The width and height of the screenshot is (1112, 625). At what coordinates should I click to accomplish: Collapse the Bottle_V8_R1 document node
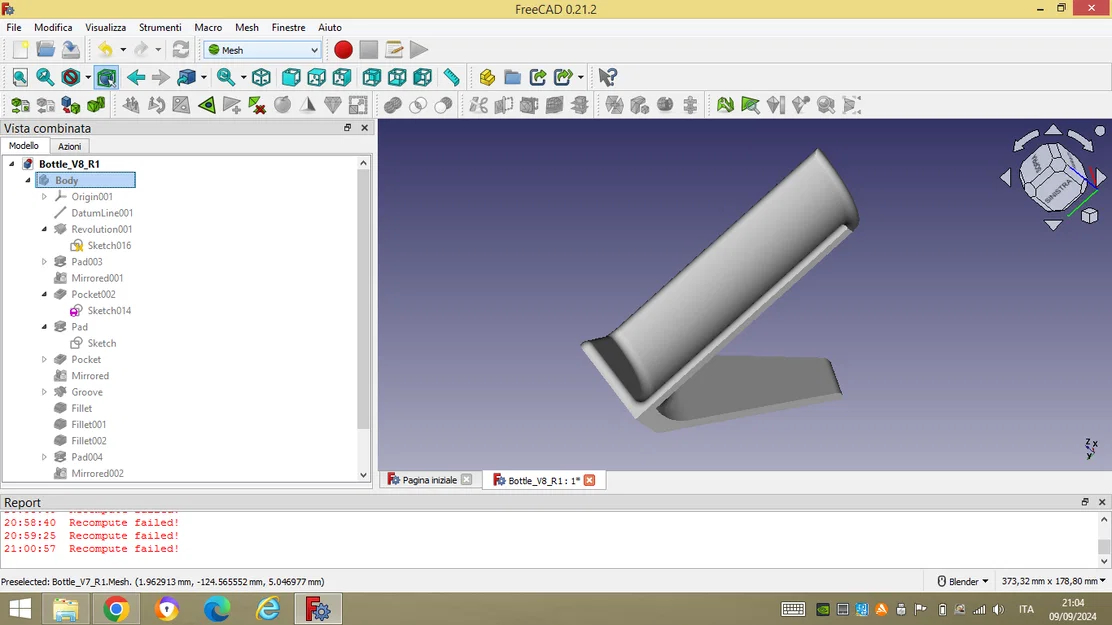[11, 164]
